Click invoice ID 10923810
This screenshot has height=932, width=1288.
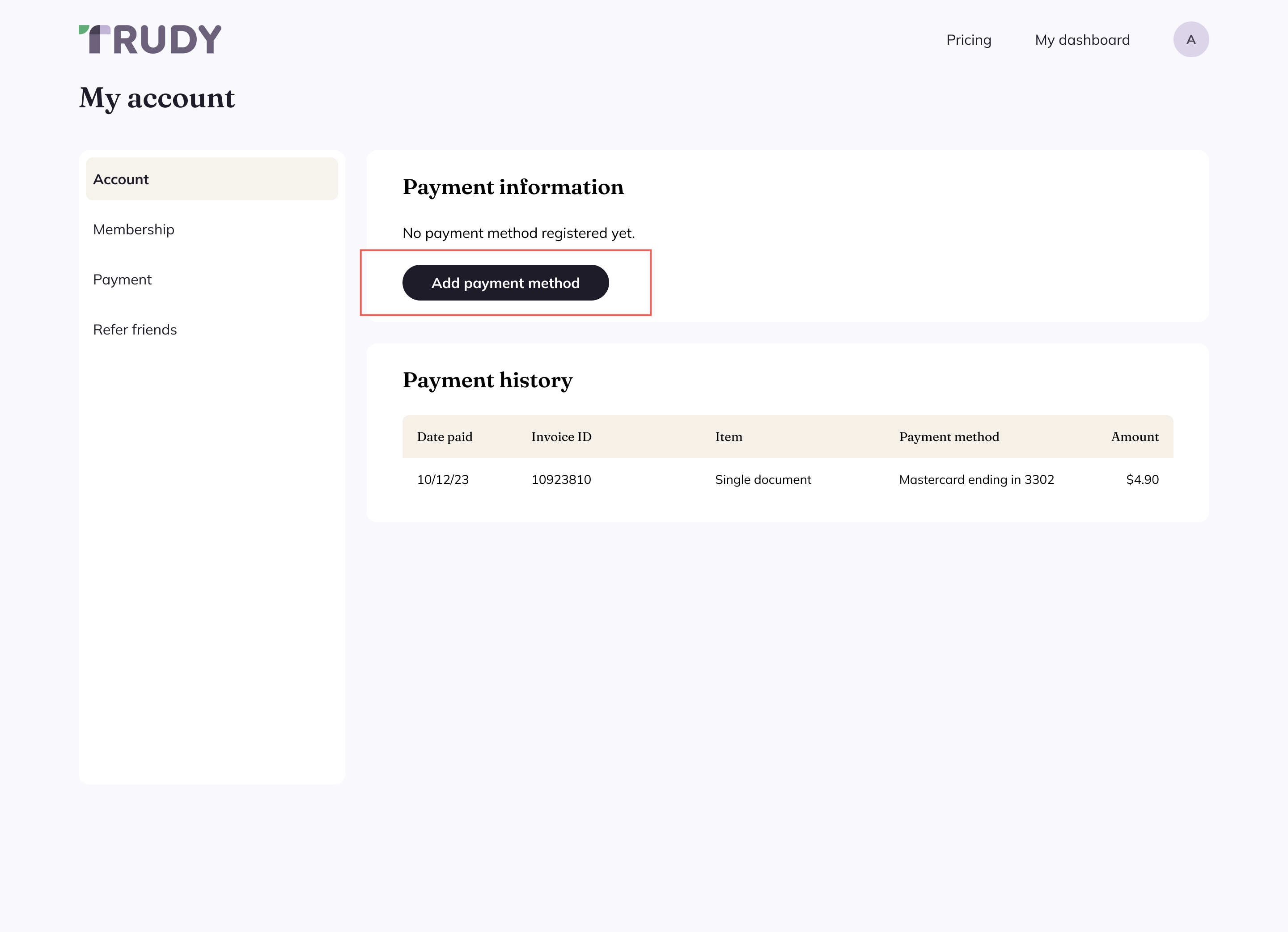561,479
